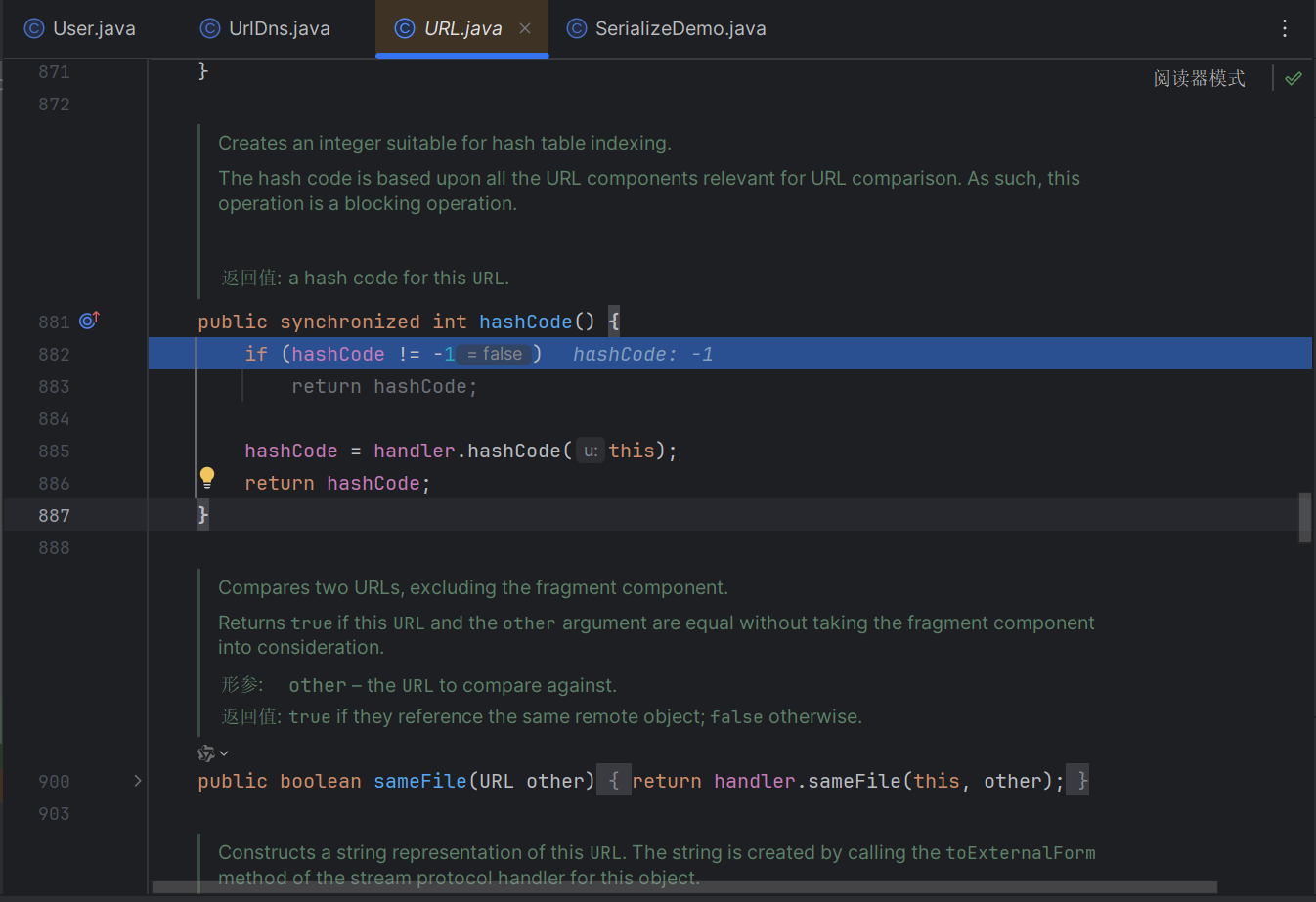This screenshot has width=1316, height=902.
Task: Switch to the UrlDns.java tab
Action: click(279, 28)
